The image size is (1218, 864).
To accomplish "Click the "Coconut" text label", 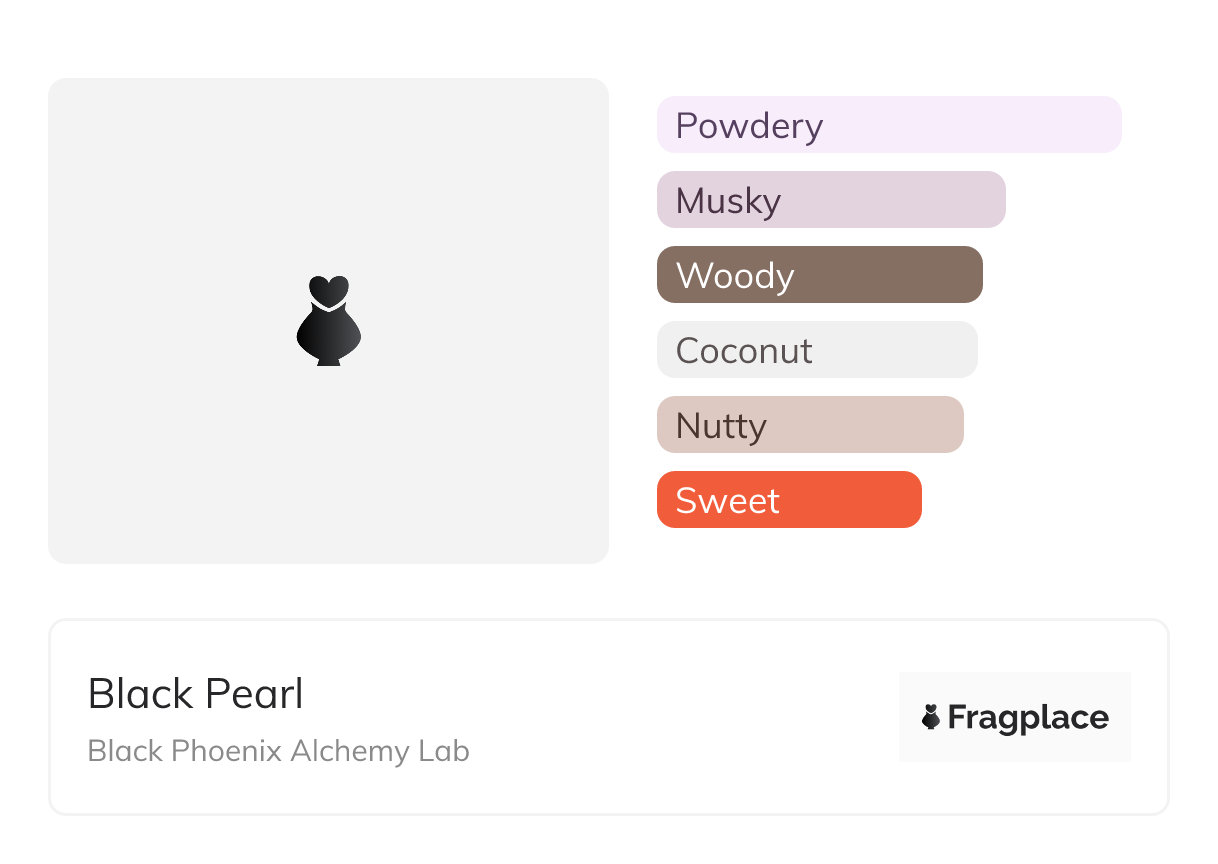I will point(744,351).
